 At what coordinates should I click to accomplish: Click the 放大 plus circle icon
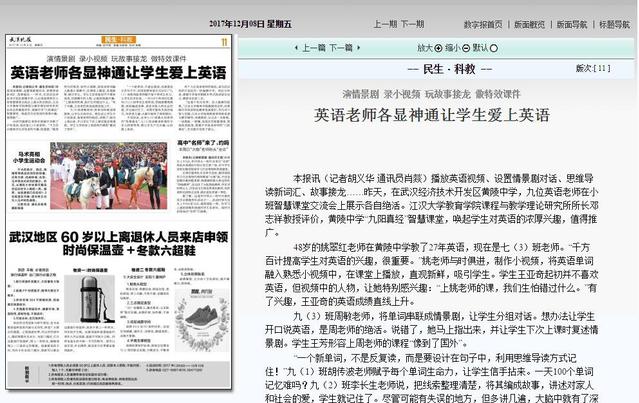point(438,48)
